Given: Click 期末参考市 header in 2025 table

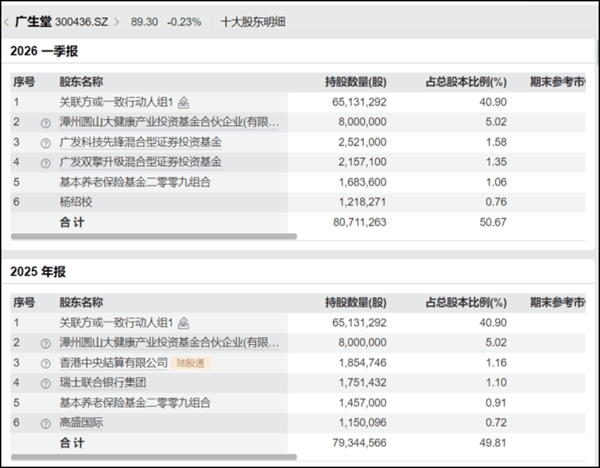Looking at the screenshot, I should click(558, 303).
